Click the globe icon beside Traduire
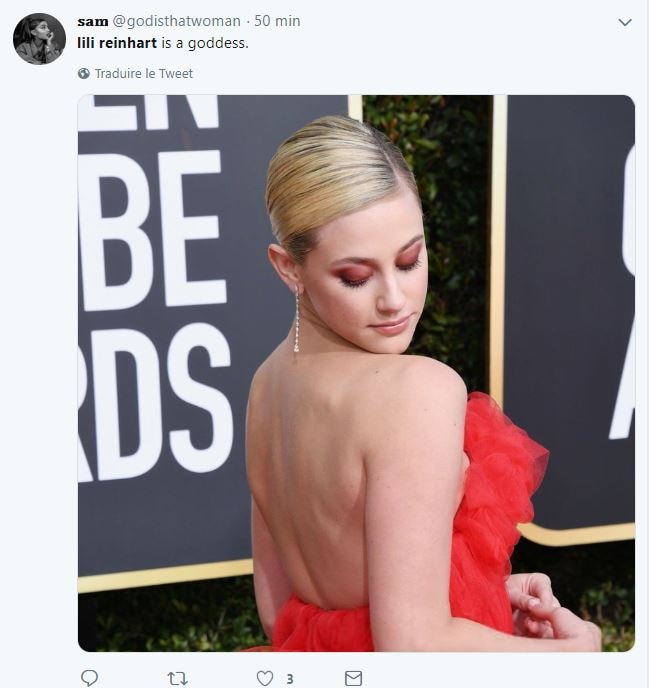The width and height of the screenshot is (649, 688). (x=84, y=73)
